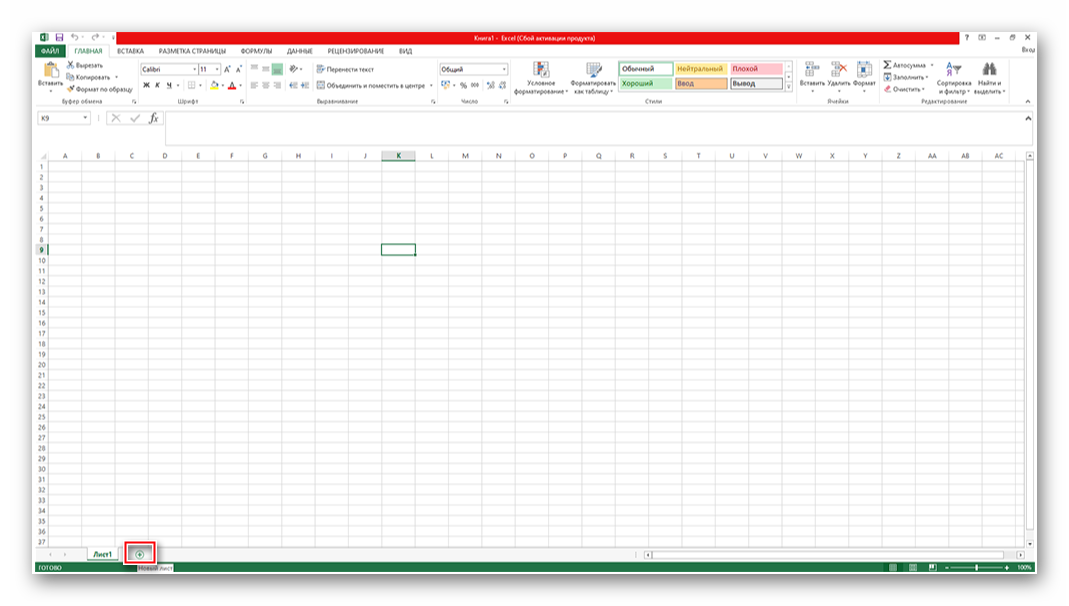Click the Undo arrow in quick access
This screenshot has width=1069, height=606.
pos(74,37)
